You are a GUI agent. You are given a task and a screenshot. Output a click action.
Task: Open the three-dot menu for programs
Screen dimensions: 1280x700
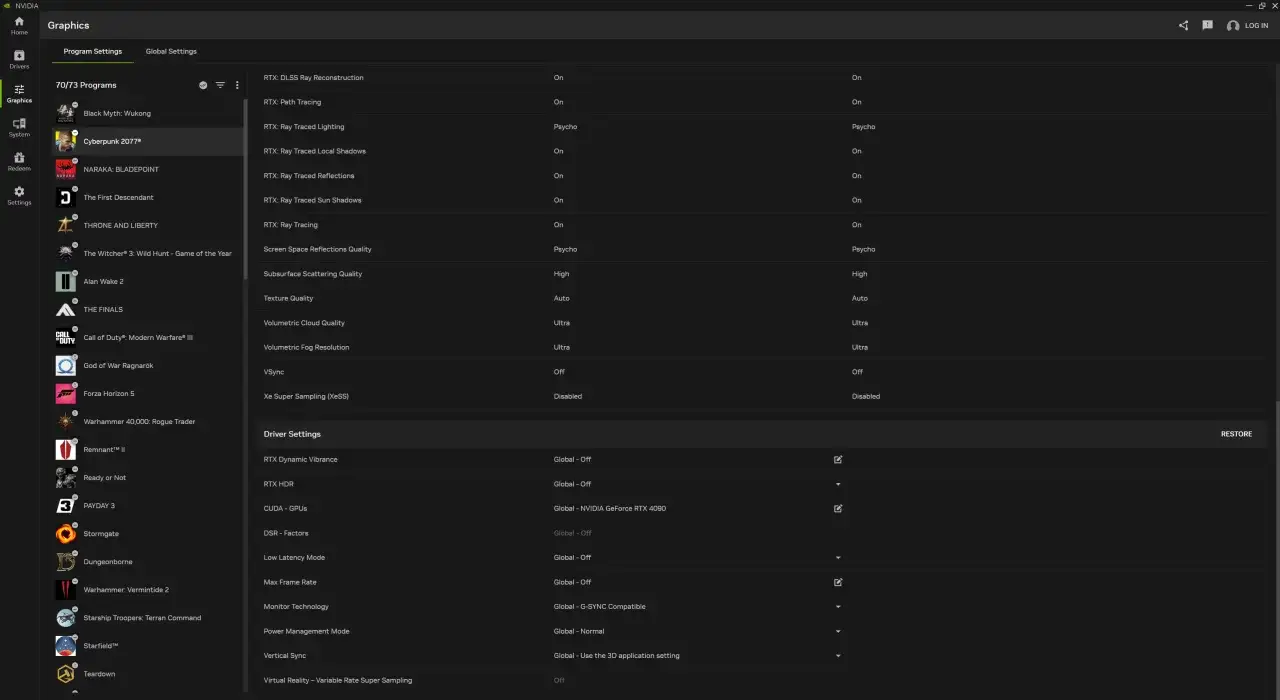237,85
